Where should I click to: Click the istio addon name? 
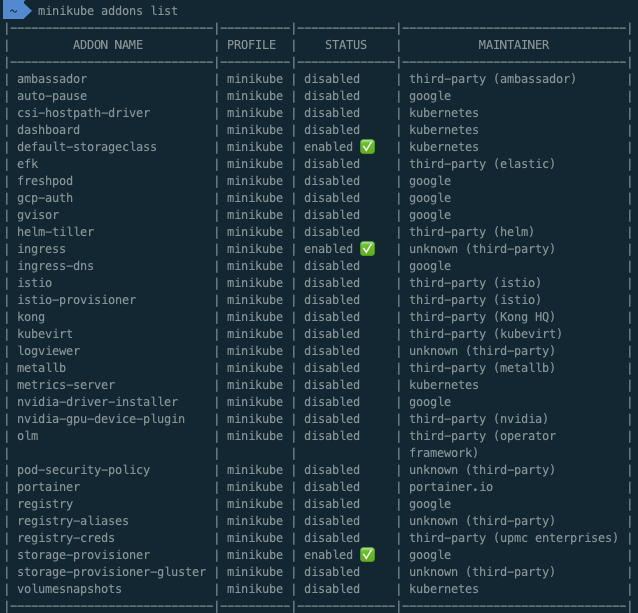(x=35, y=283)
